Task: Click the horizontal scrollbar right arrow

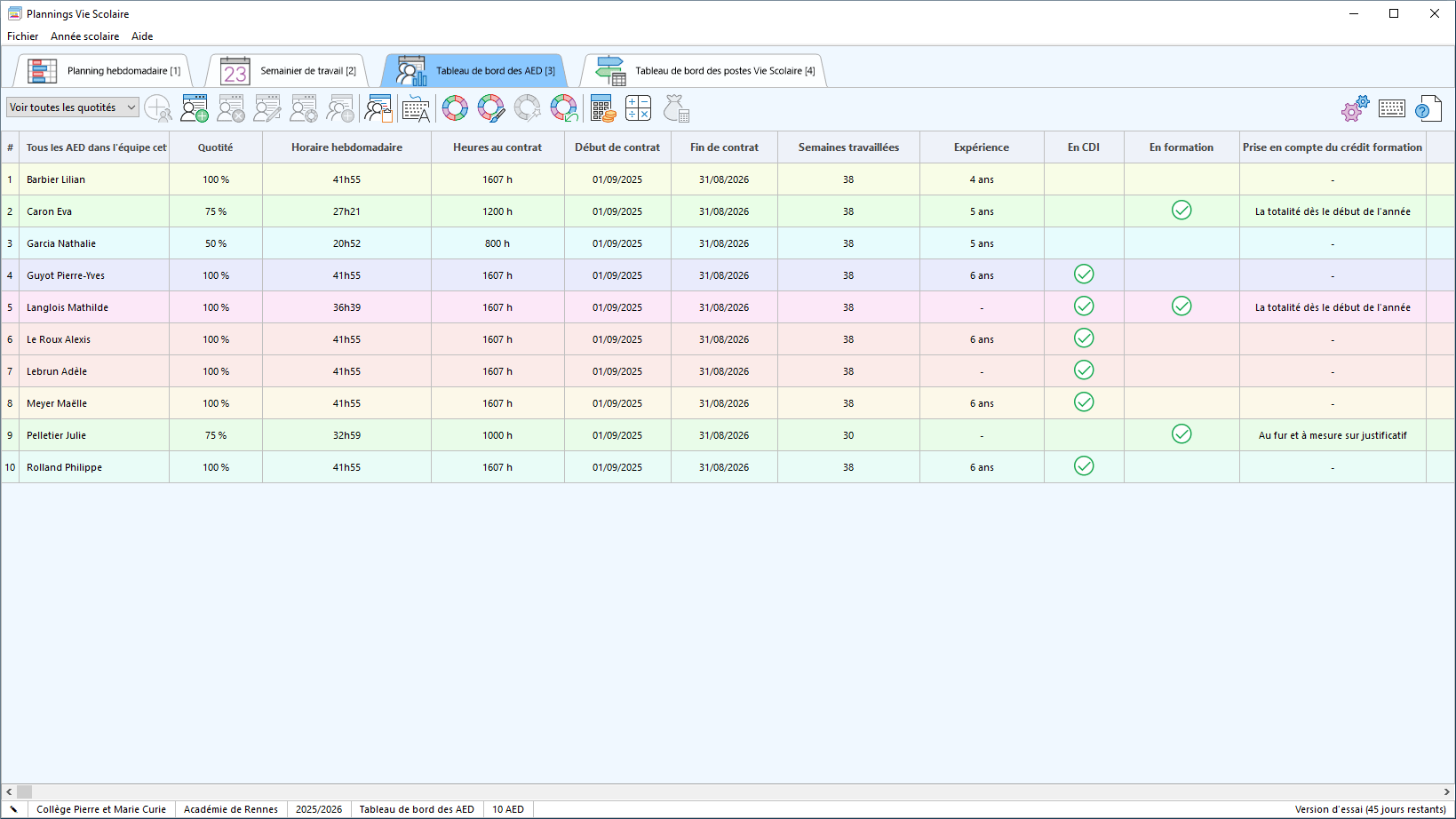Action: 1446,791
